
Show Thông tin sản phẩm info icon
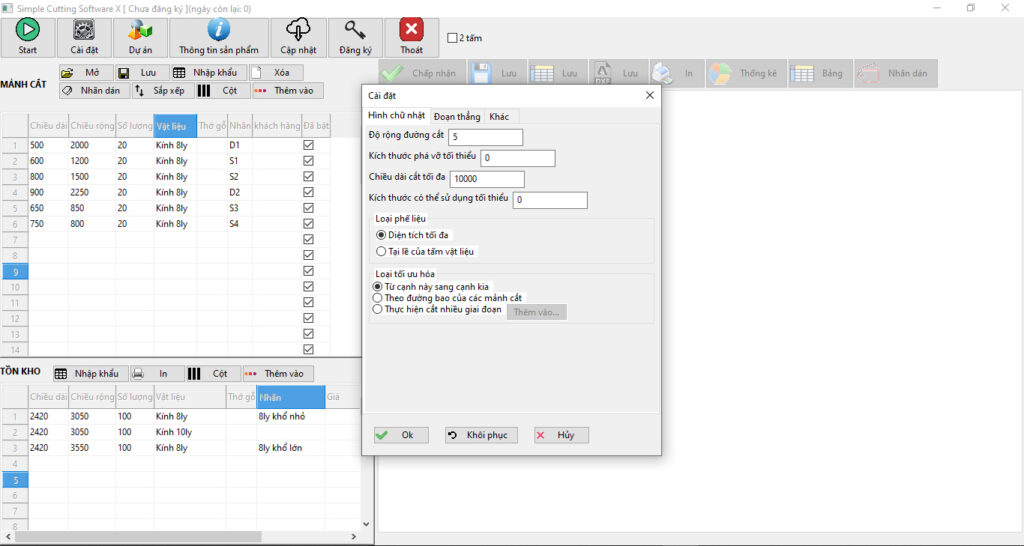click(x=219, y=30)
